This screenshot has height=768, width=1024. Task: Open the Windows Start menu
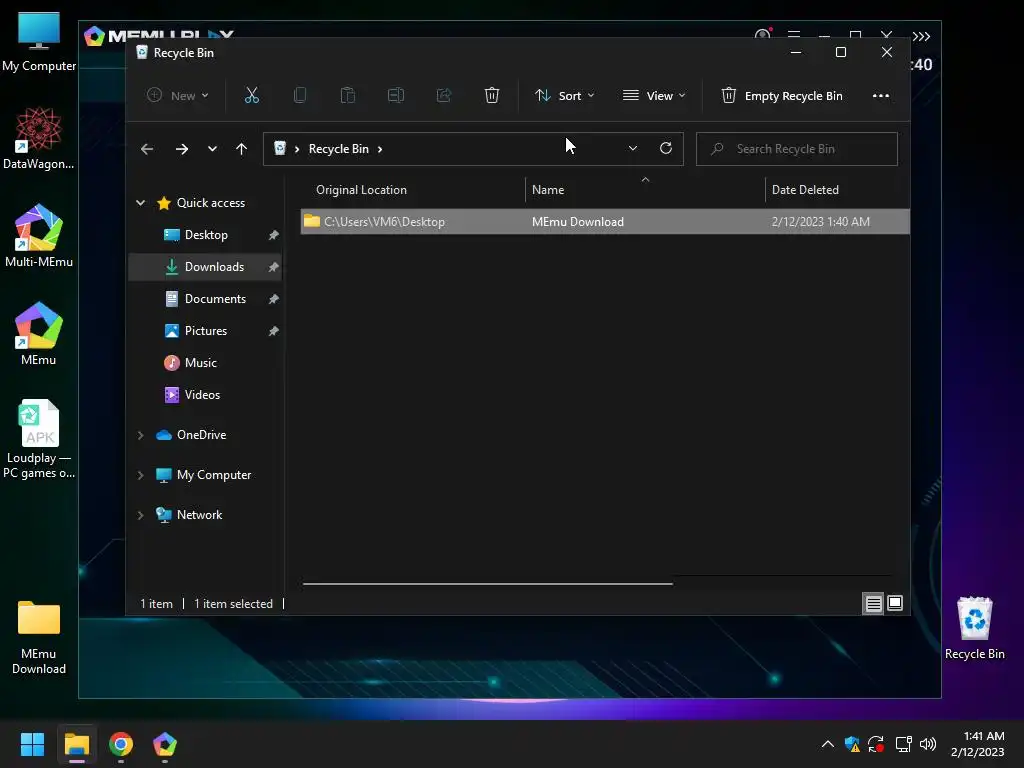pos(32,744)
